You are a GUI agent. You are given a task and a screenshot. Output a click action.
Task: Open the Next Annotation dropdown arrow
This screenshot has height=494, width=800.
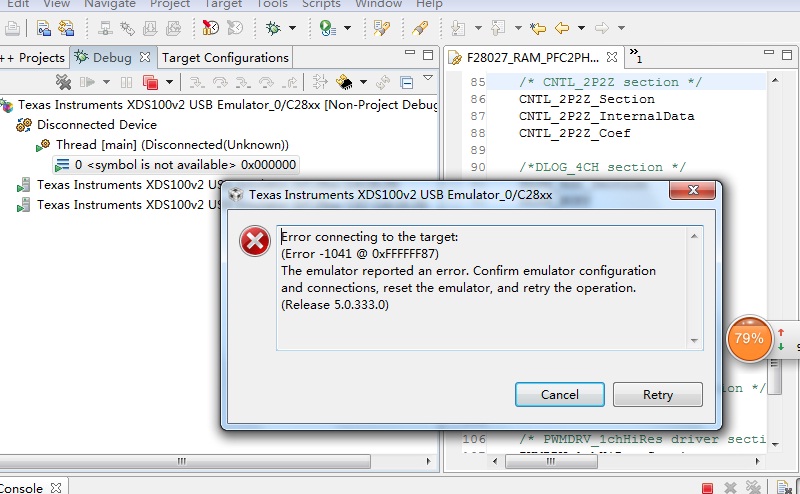(478, 28)
